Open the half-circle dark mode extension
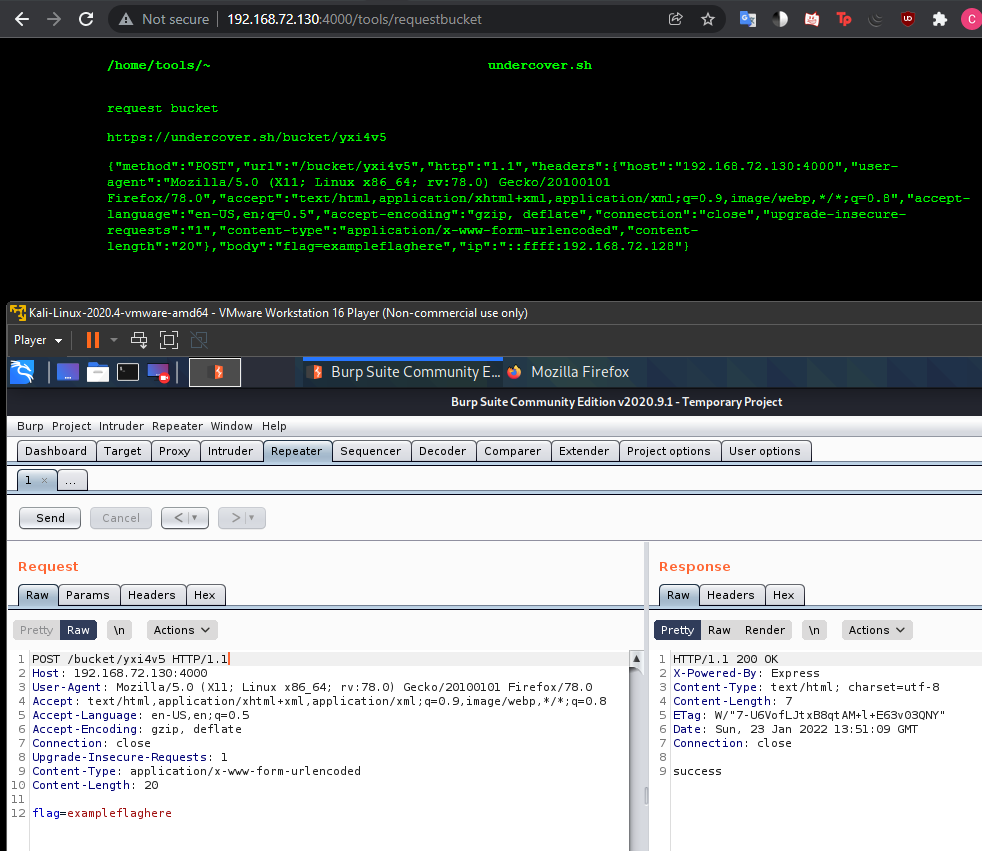Screen dimensions: 982x851 tap(780, 19)
